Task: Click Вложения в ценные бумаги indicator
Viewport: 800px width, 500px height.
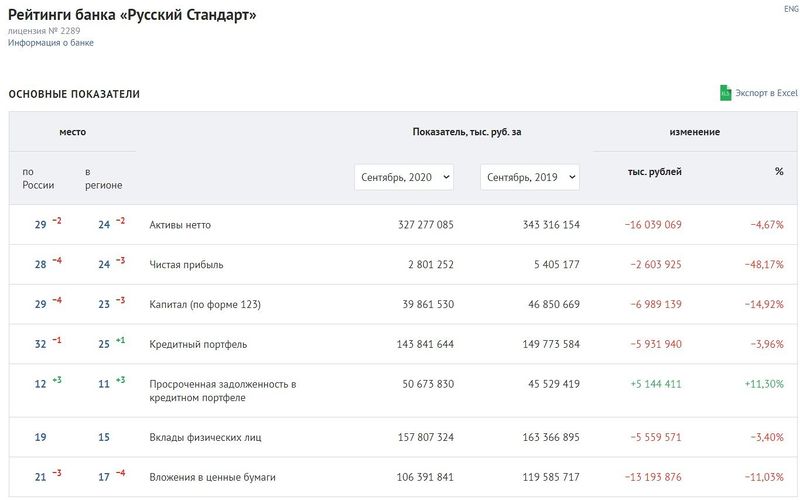Action: [212, 477]
